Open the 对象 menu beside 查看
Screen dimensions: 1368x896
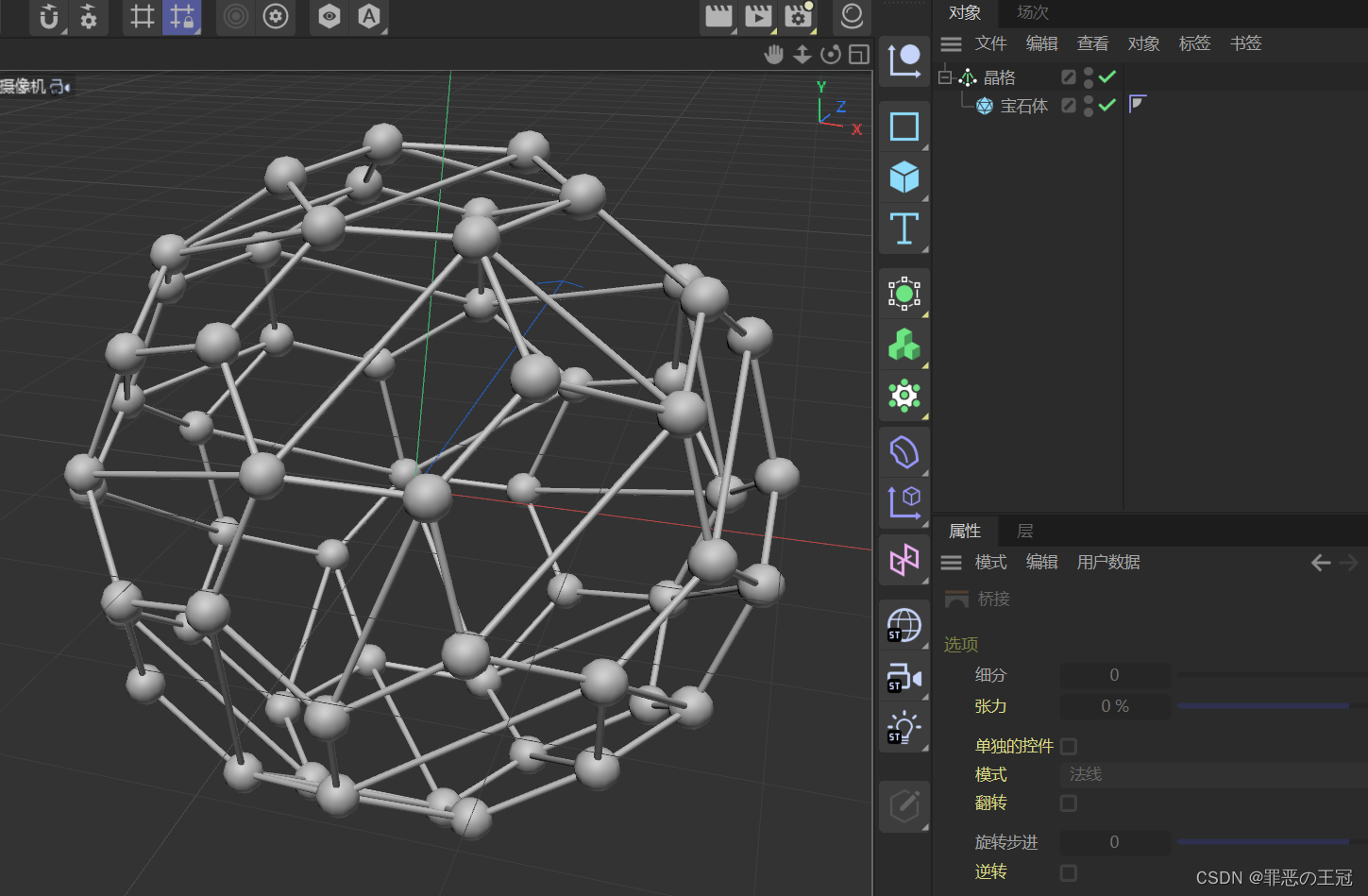pyautogui.click(x=1143, y=43)
